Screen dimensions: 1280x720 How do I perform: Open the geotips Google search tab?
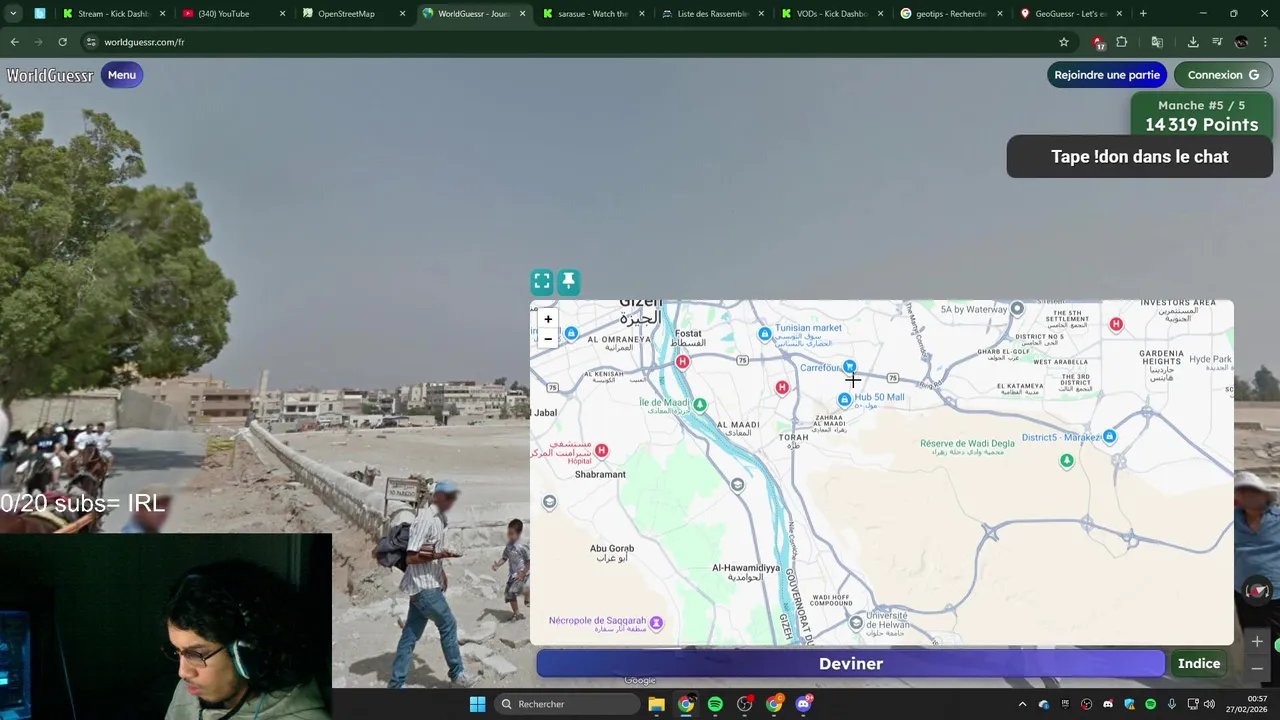tap(950, 14)
